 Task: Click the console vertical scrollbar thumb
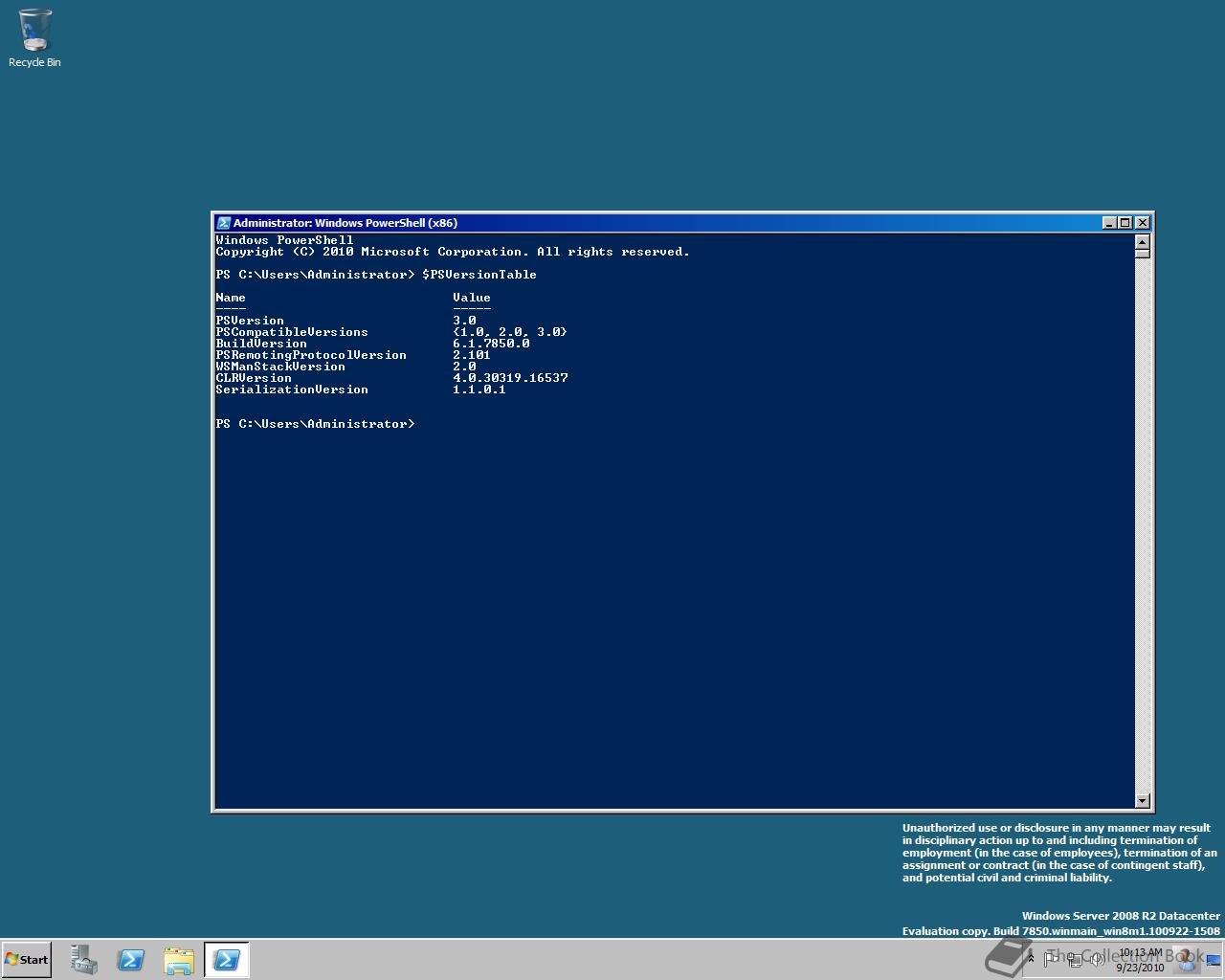(x=1142, y=254)
